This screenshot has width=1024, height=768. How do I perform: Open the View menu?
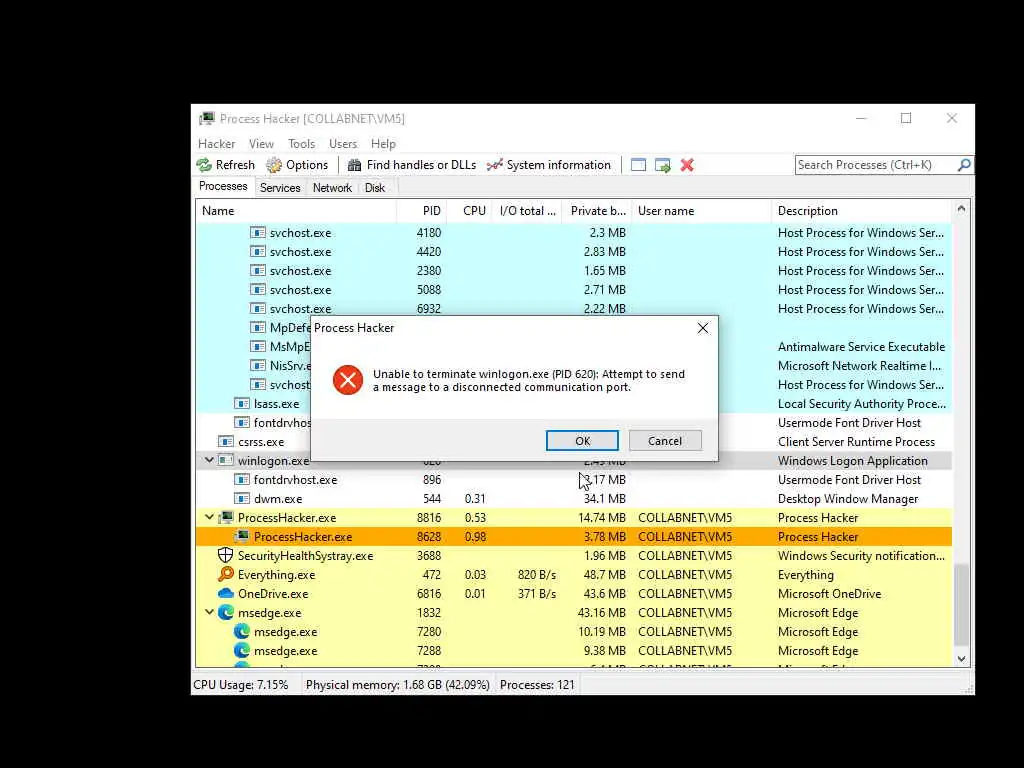coord(261,144)
